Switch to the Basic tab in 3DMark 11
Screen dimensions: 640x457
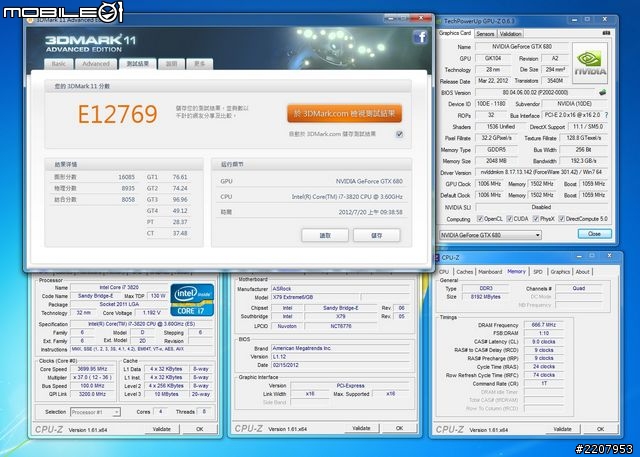59,64
